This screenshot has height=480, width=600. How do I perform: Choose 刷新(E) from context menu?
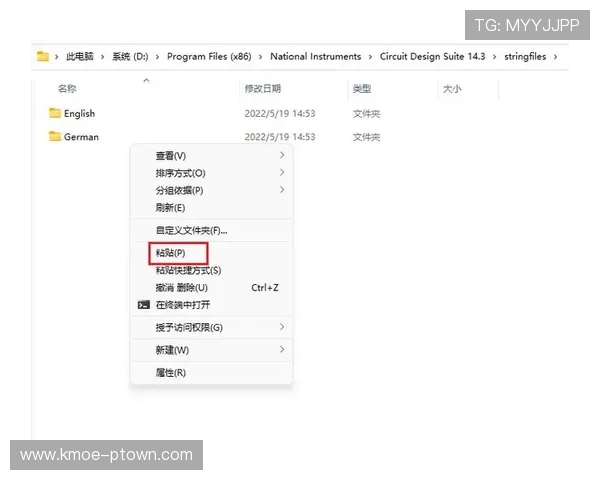pyautogui.click(x=212, y=207)
